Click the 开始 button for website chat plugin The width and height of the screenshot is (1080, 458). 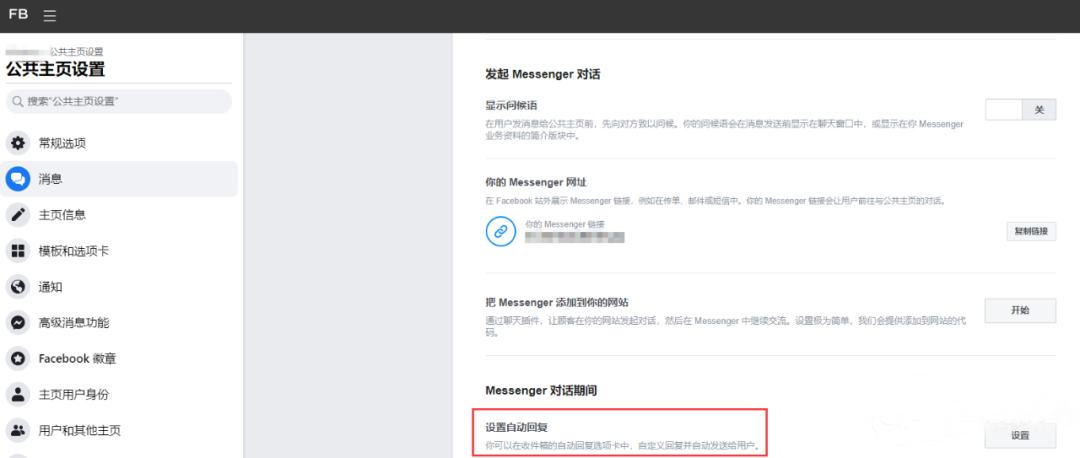pyautogui.click(x=1020, y=310)
